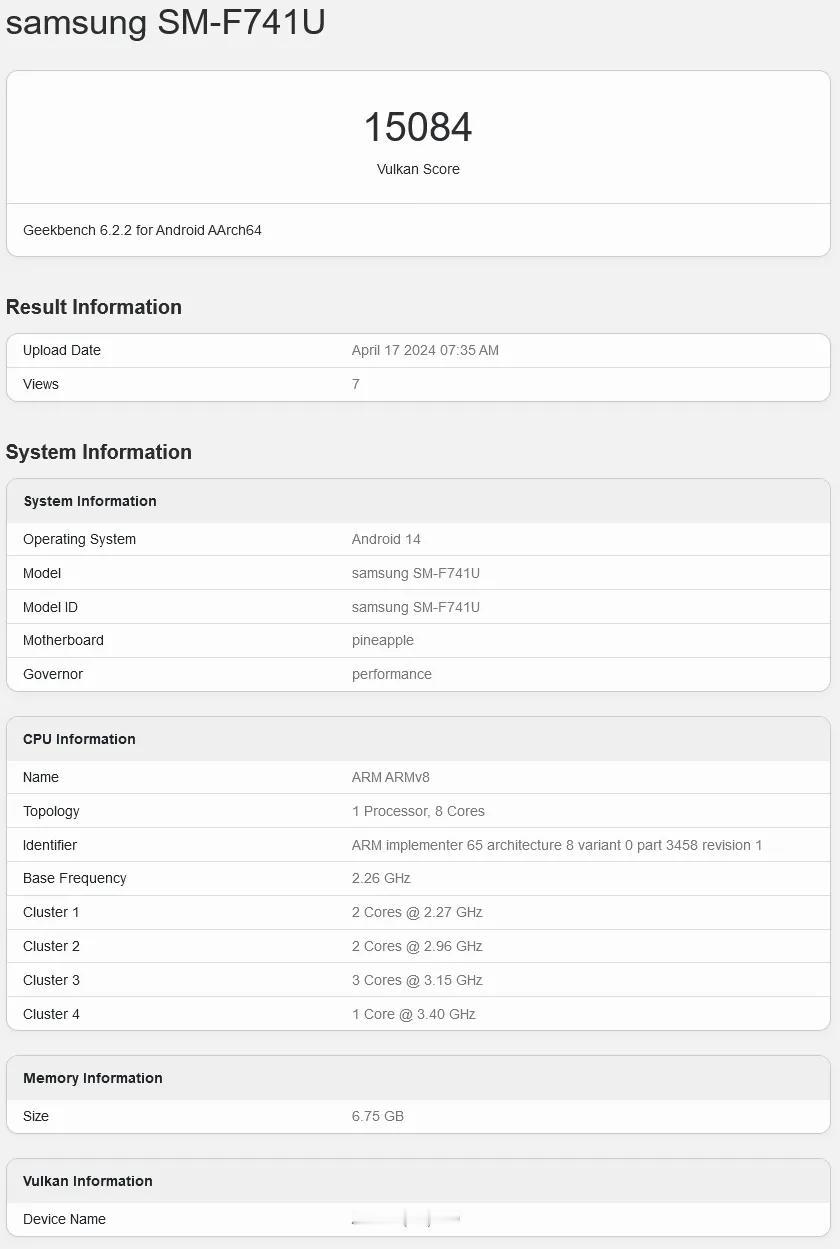Click the 'Base Frequency' row label
The image size is (840, 1249).
(75, 878)
